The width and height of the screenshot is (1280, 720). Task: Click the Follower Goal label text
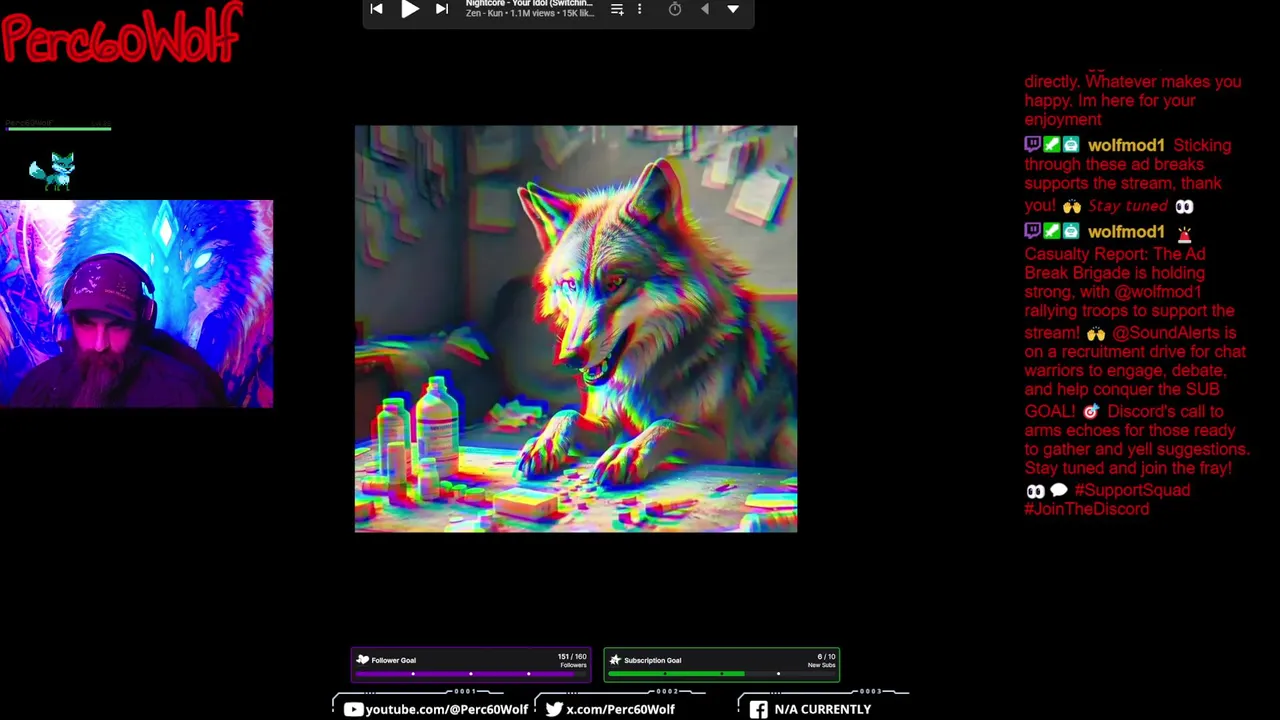point(394,660)
